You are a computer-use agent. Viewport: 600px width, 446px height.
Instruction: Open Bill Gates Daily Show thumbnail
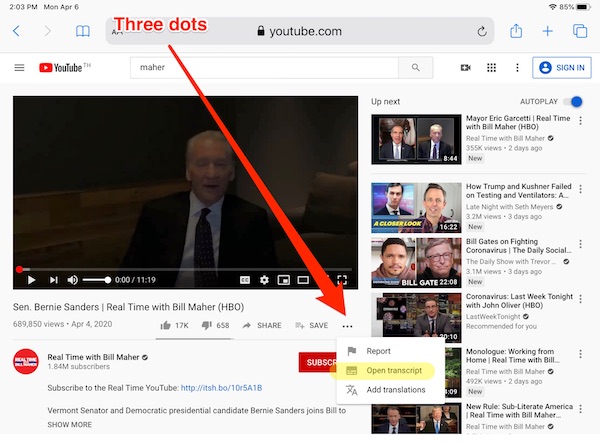[416, 263]
